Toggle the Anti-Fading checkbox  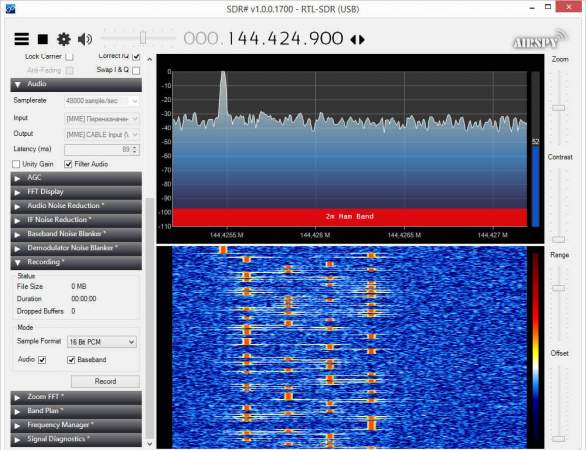[69, 71]
